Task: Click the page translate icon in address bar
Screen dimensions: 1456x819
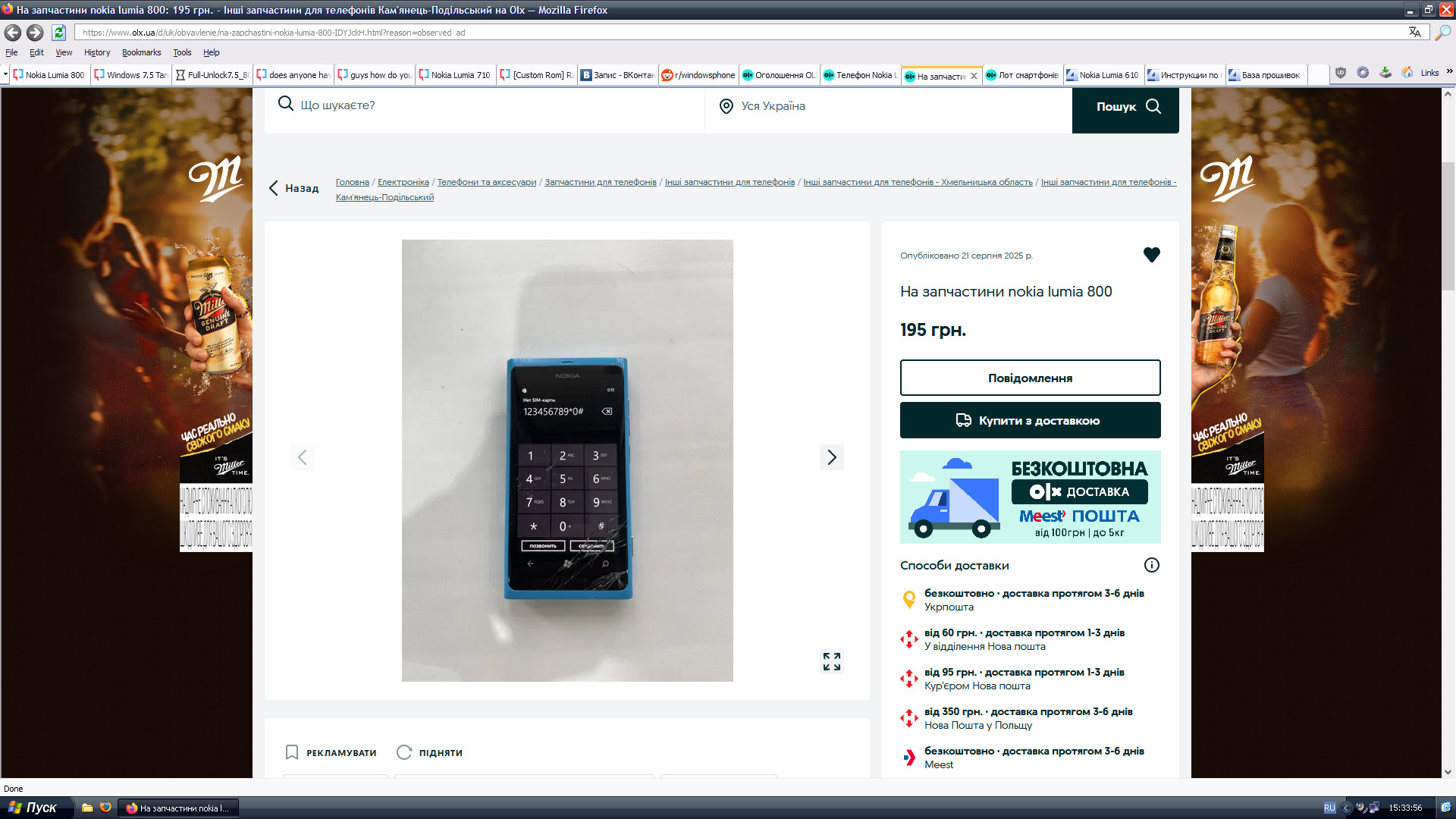Action: [1414, 33]
